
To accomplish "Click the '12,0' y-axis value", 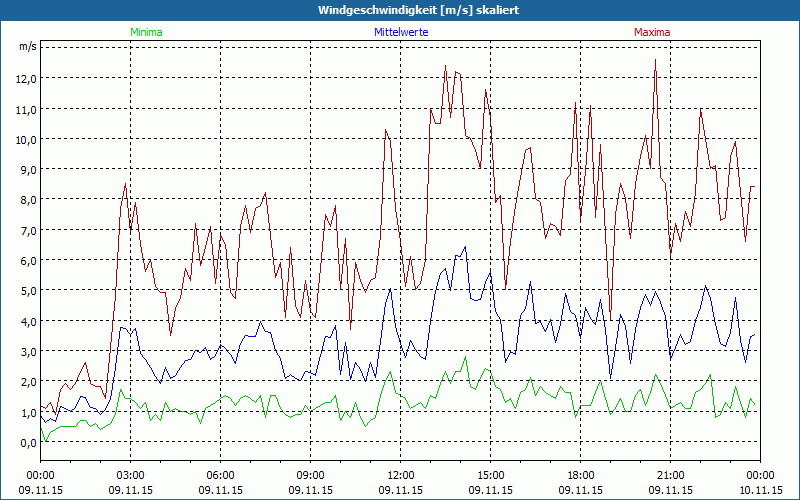I will click(x=28, y=79).
